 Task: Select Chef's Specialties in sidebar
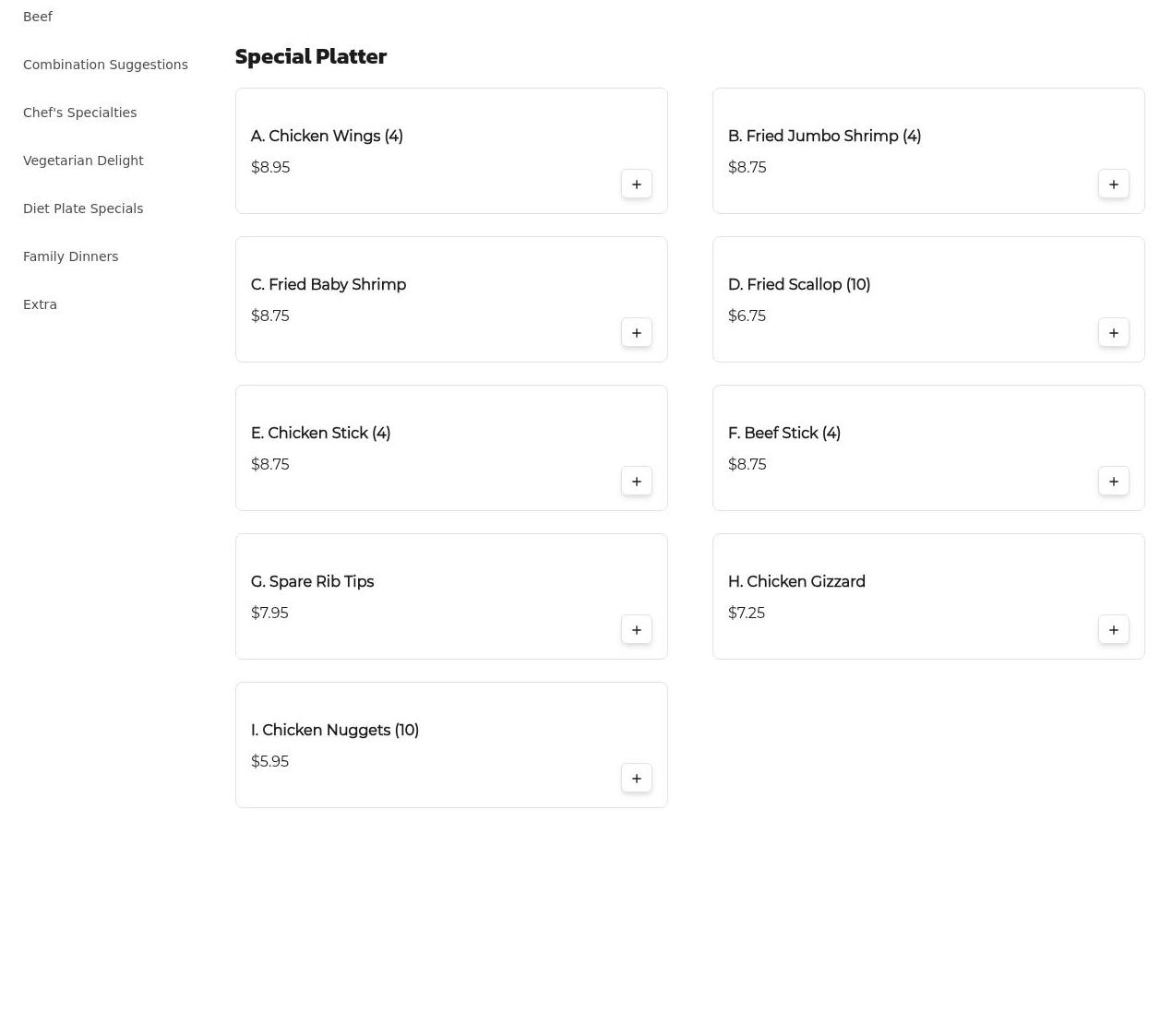click(79, 113)
